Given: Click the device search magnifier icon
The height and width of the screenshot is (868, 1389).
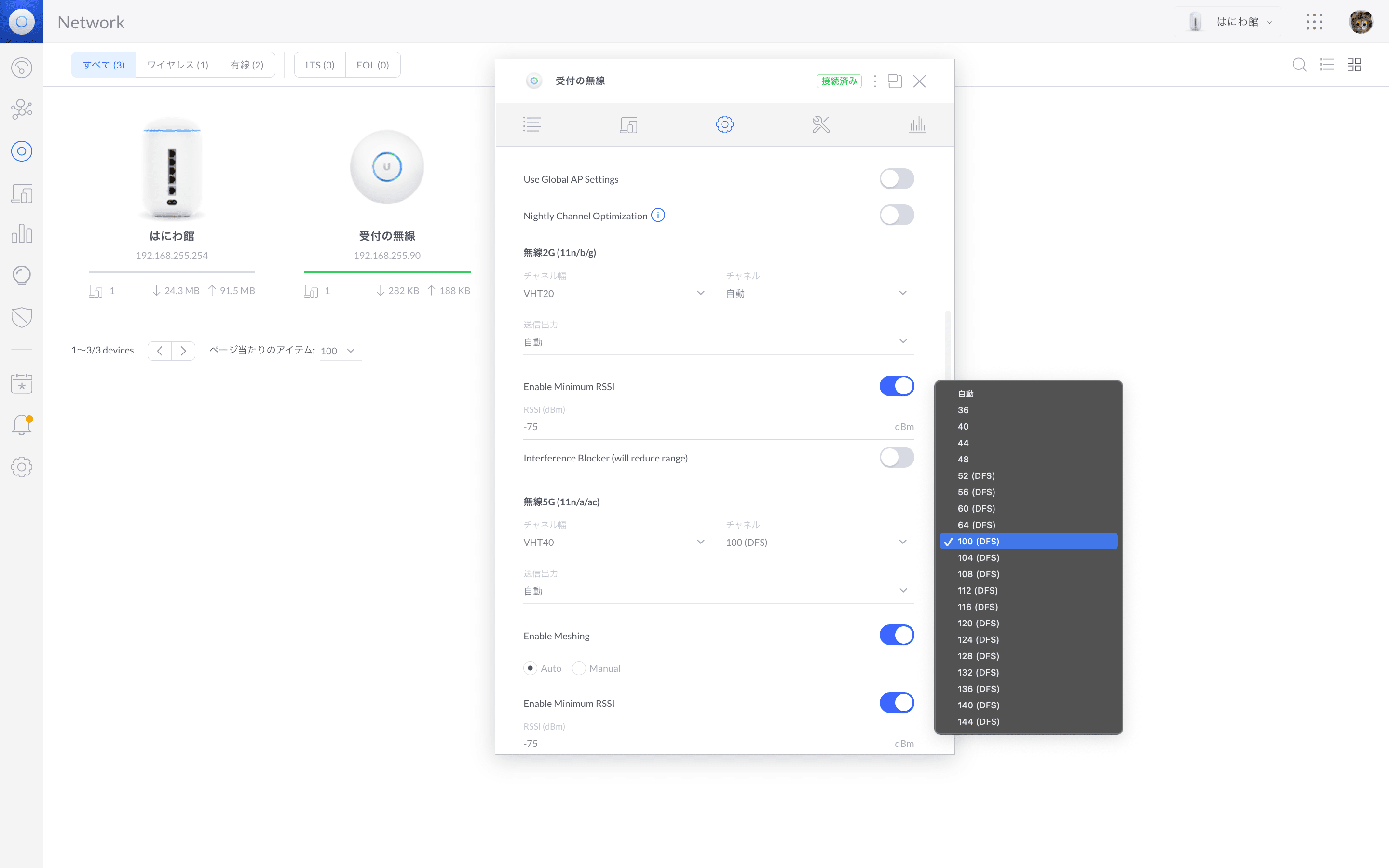Looking at the screenshot, I should coord(1299,65).
